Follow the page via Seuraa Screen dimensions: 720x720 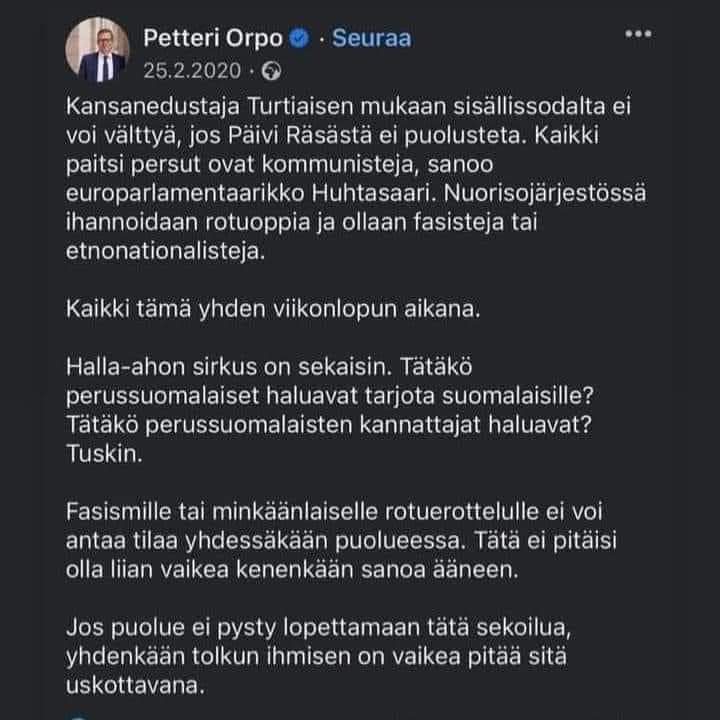[371, 39]
